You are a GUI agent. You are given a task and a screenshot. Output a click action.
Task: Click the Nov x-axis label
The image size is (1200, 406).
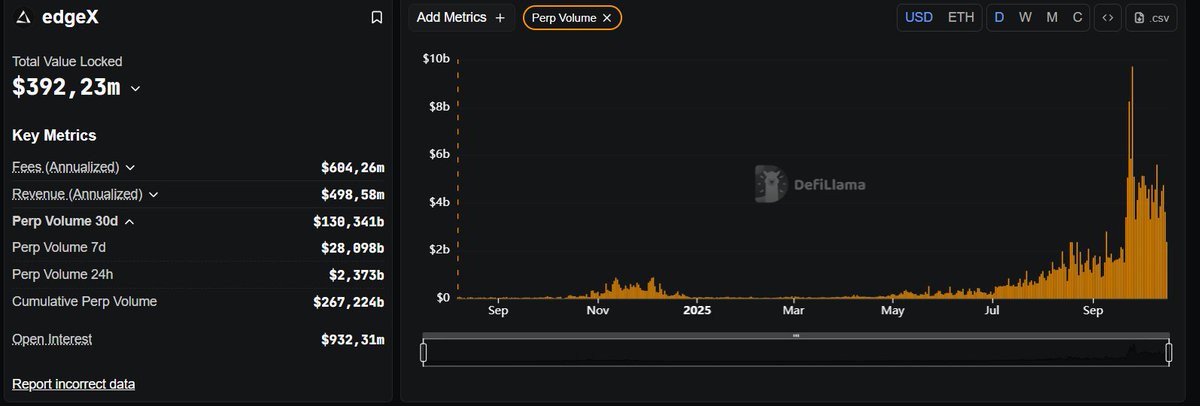pyautogui.click(x=598, y=311)
